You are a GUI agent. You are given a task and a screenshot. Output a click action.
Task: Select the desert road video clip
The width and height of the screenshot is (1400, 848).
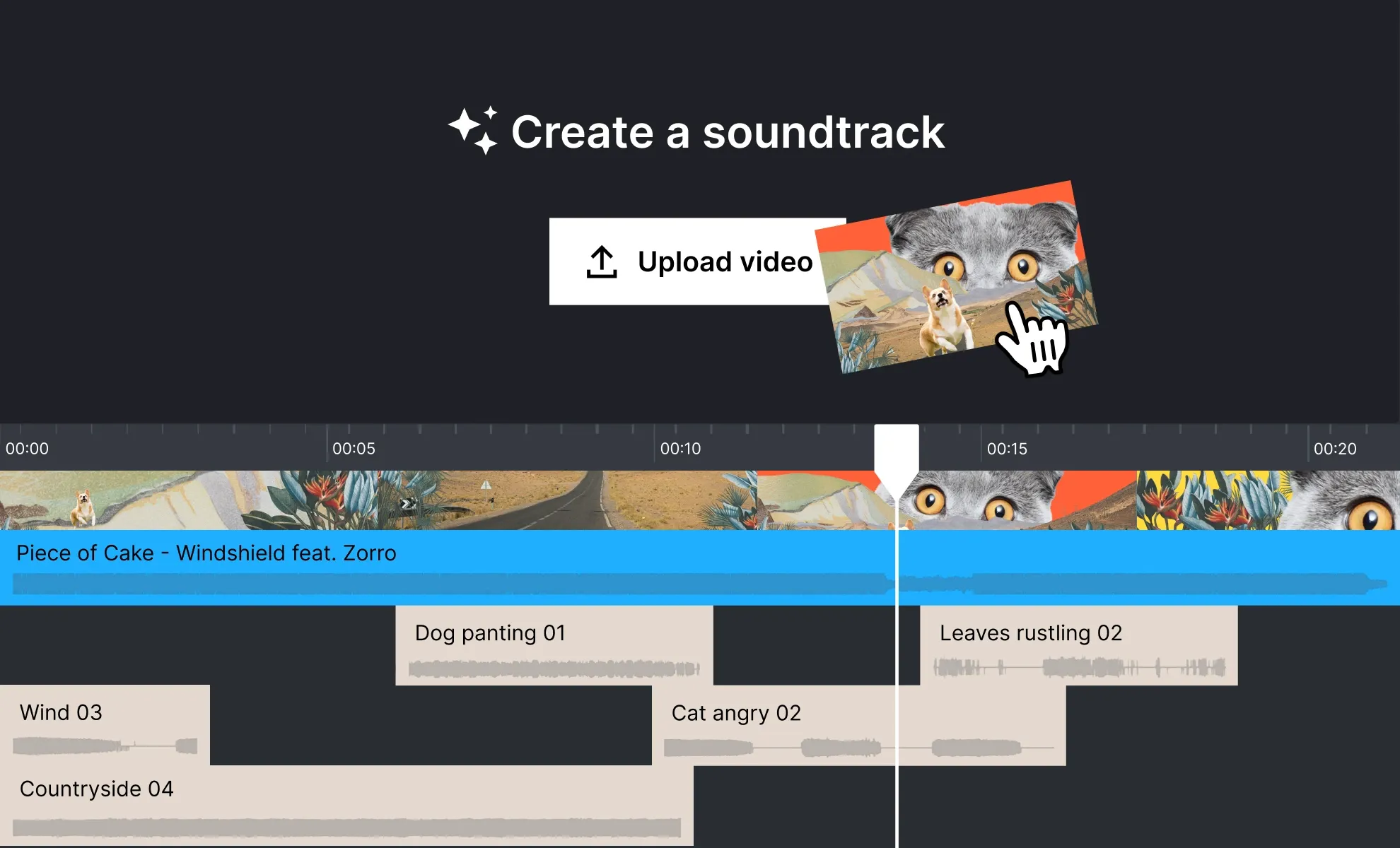566,500
